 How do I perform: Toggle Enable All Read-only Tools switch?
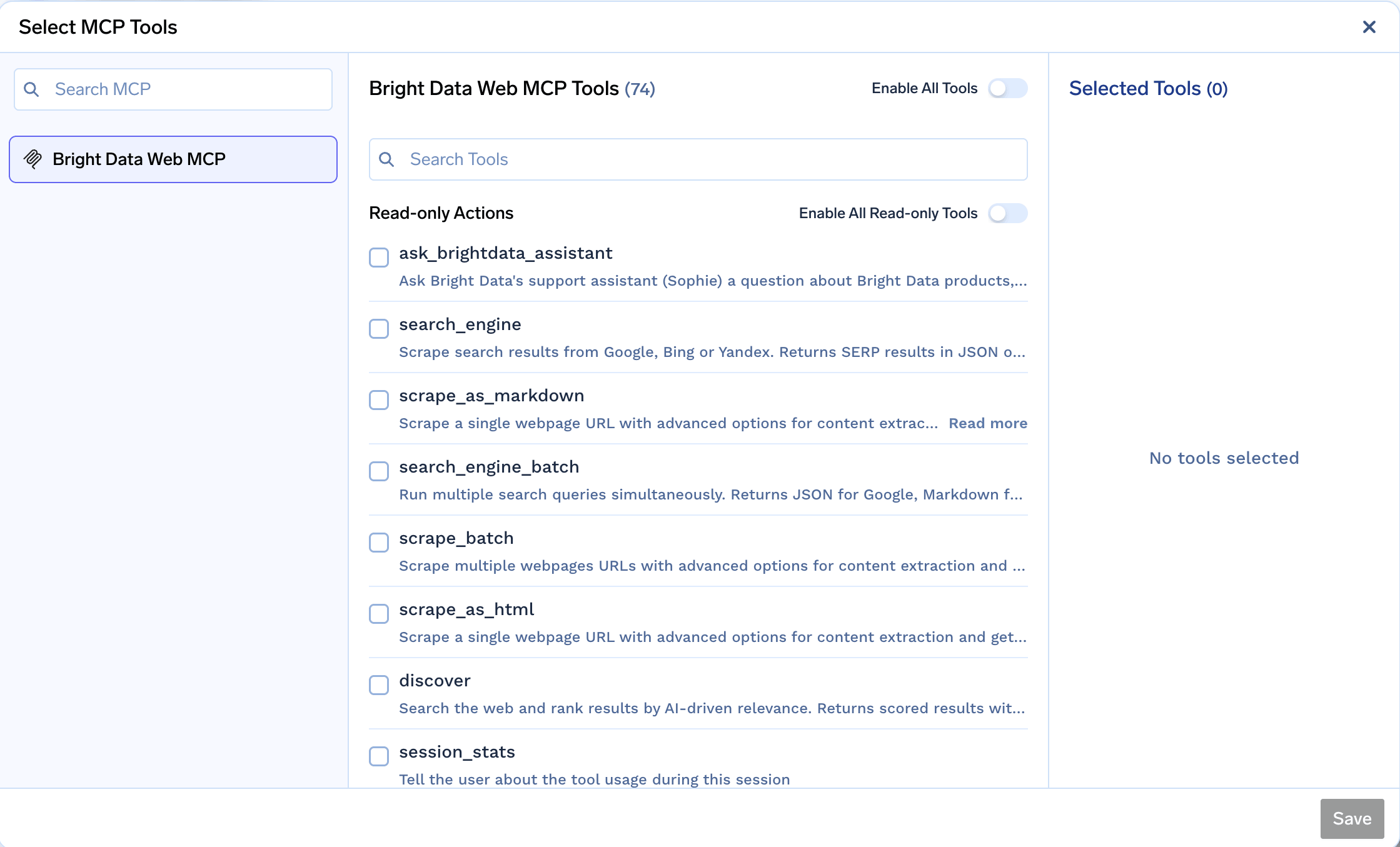[1007, 213]
